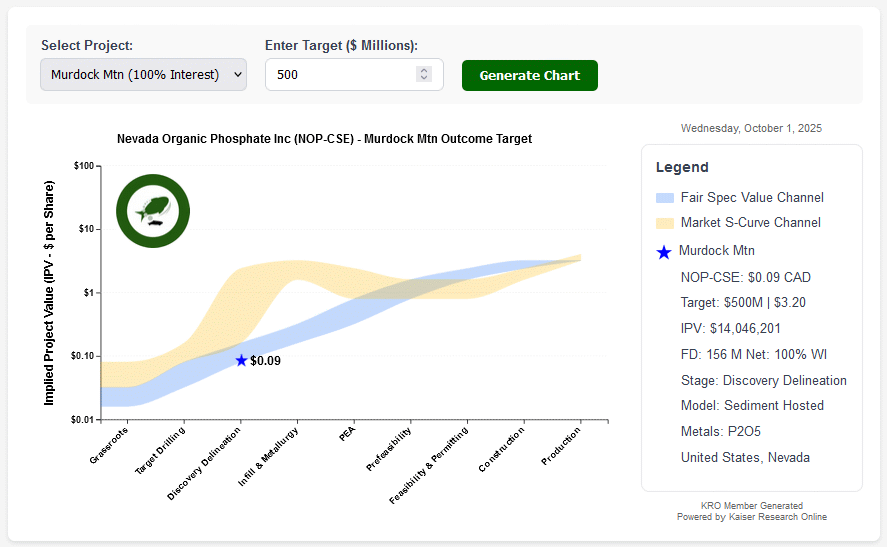Click the Construction axis label
Image resolution: width=887 pixels, height=547 pixels.
(x=502, y=449)
